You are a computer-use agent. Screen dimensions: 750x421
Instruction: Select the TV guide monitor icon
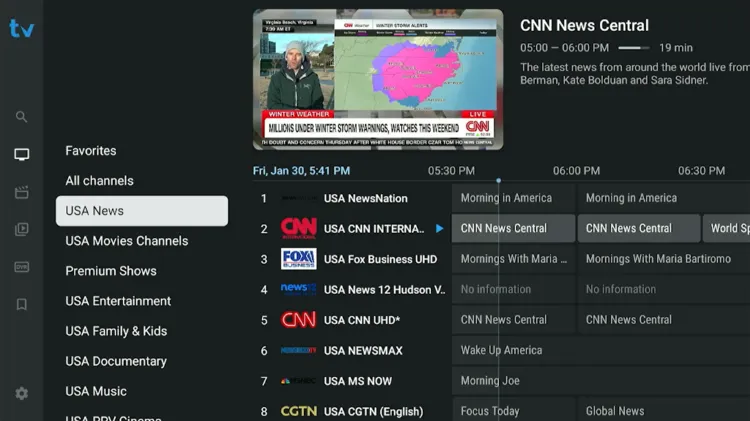click(22, 154)
